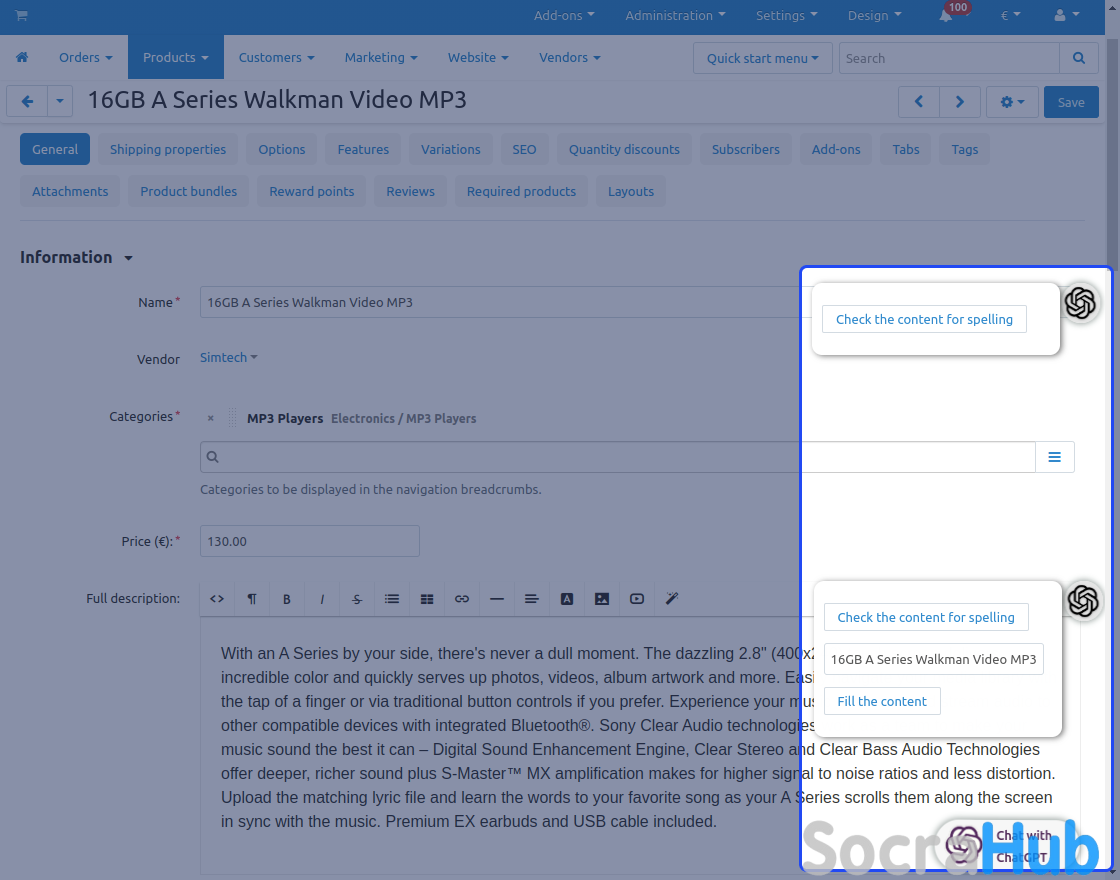1120x880 pixels.
Task: Go to previous product with chevron left
Action: pyautogui.click(x=919, y=102)
